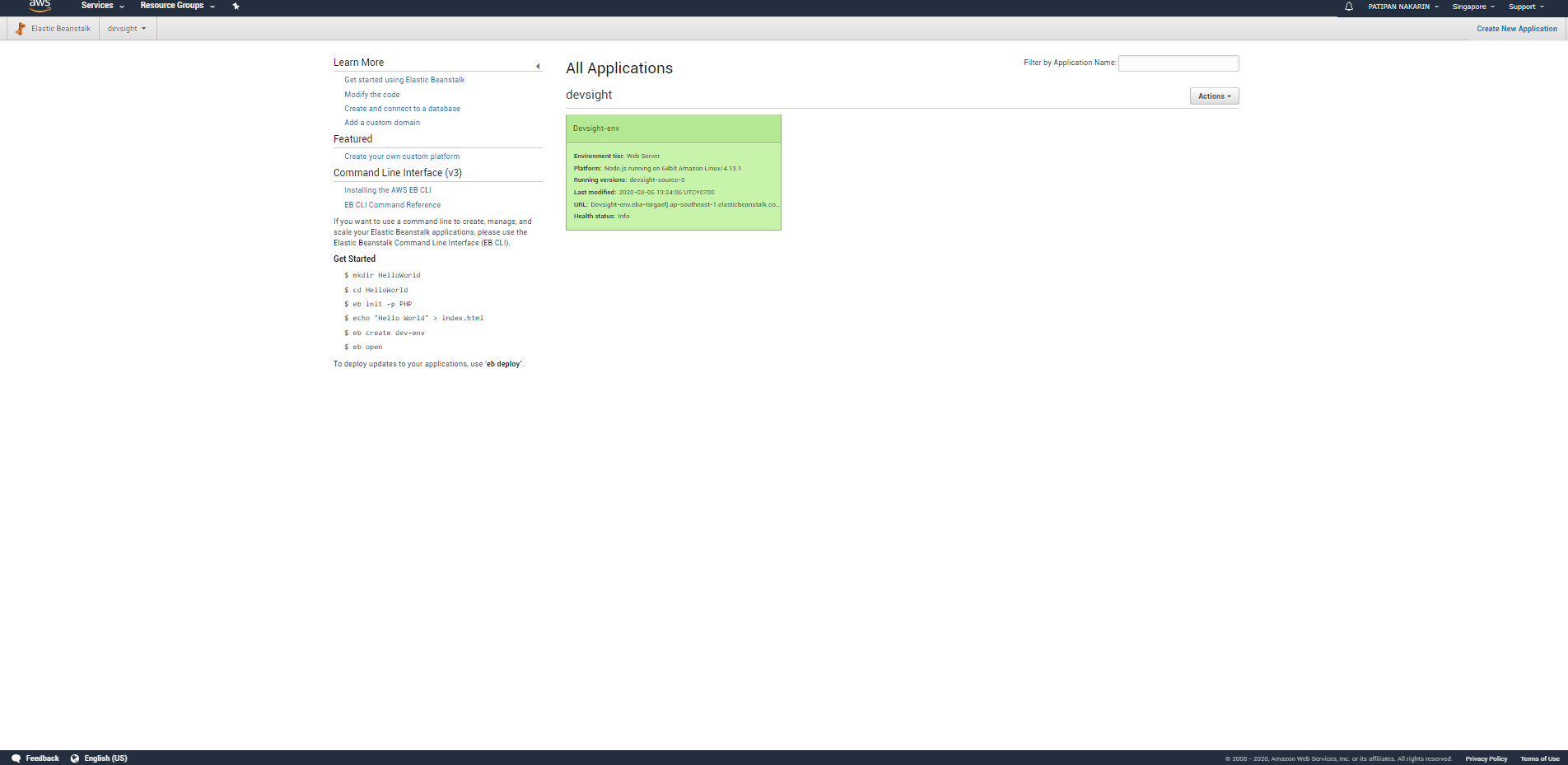Expand the Support menu
This screenshot has height=765, width=1568.
1524,7
